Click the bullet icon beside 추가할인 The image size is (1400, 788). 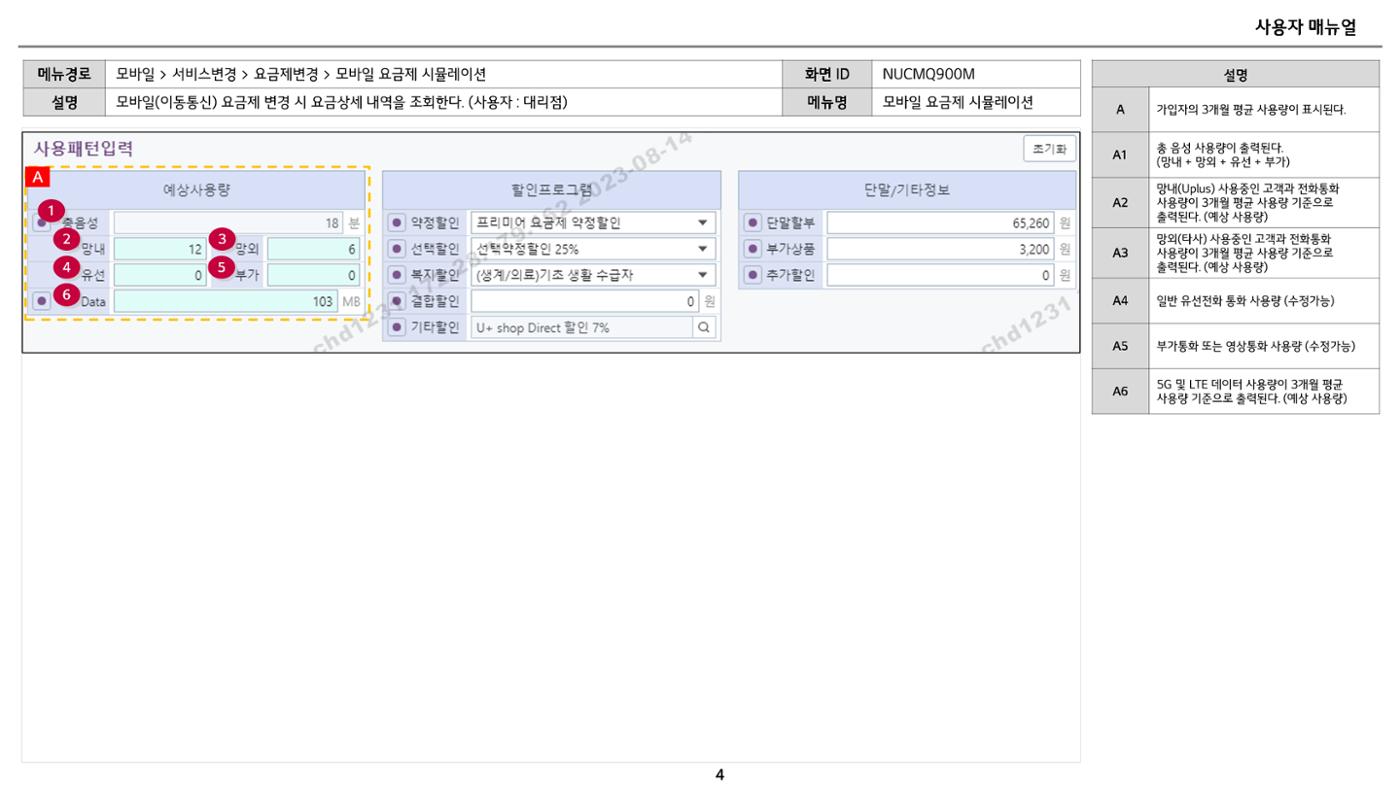point(753,275)
